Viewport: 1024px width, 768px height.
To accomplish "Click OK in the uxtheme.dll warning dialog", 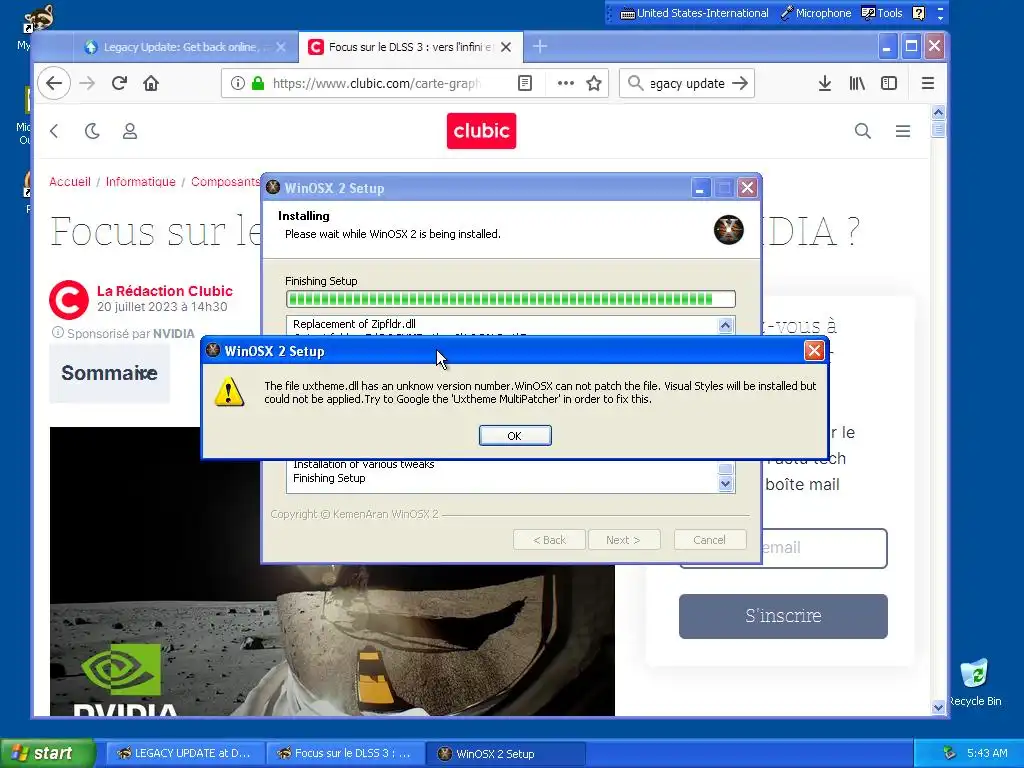I will [x=515, y=436].
